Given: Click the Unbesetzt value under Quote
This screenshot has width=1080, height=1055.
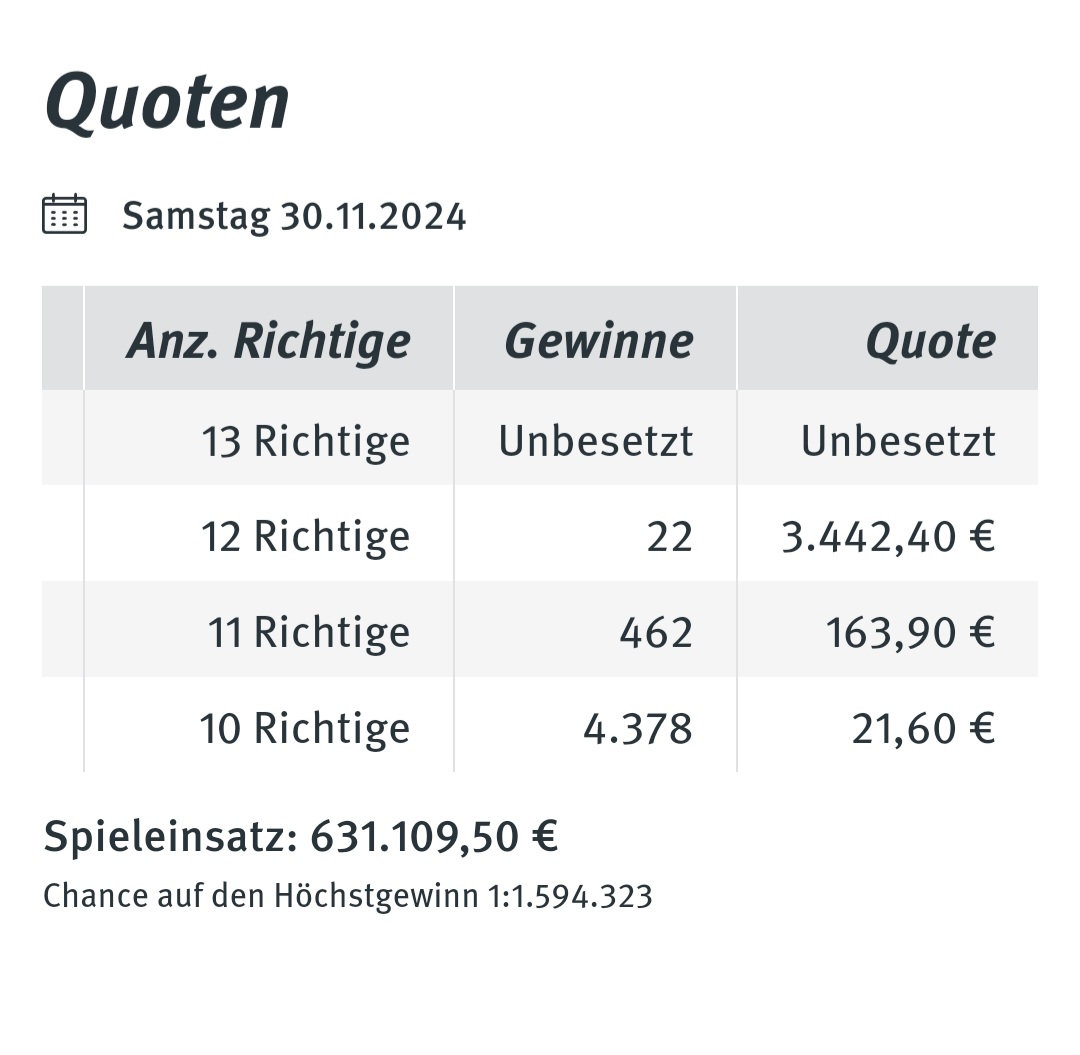Looking at the screenshot, I should 898,441.
